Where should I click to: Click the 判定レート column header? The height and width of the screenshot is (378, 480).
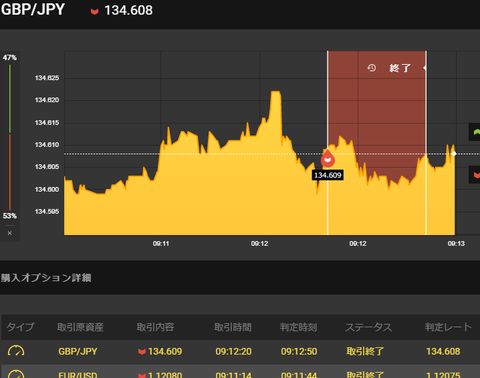click(x=448, y=327)
